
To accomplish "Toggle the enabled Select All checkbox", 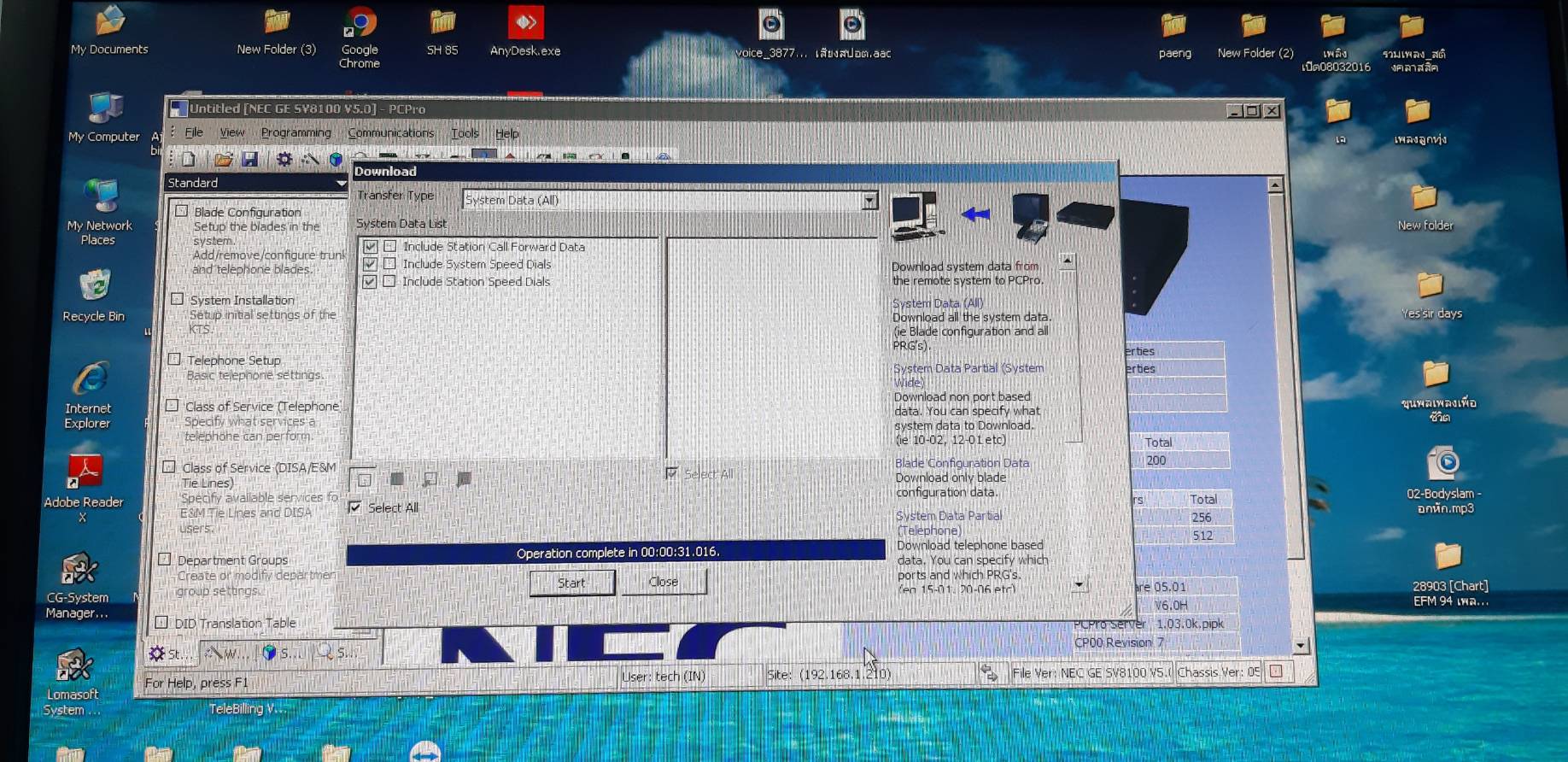I will (x=355, y=507).
